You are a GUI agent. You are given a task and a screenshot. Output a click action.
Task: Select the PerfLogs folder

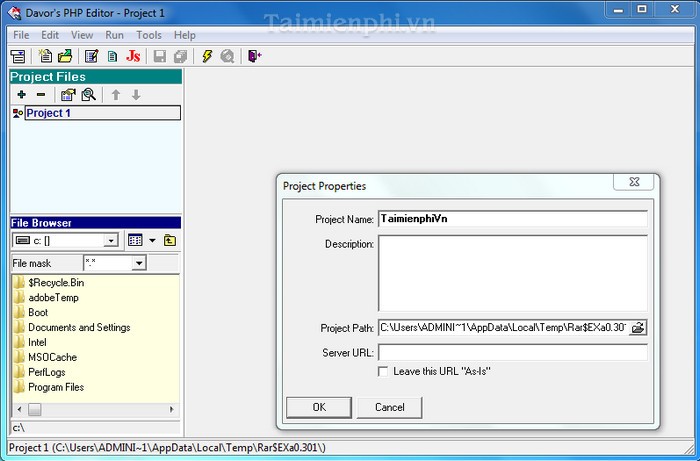[46, 372]
